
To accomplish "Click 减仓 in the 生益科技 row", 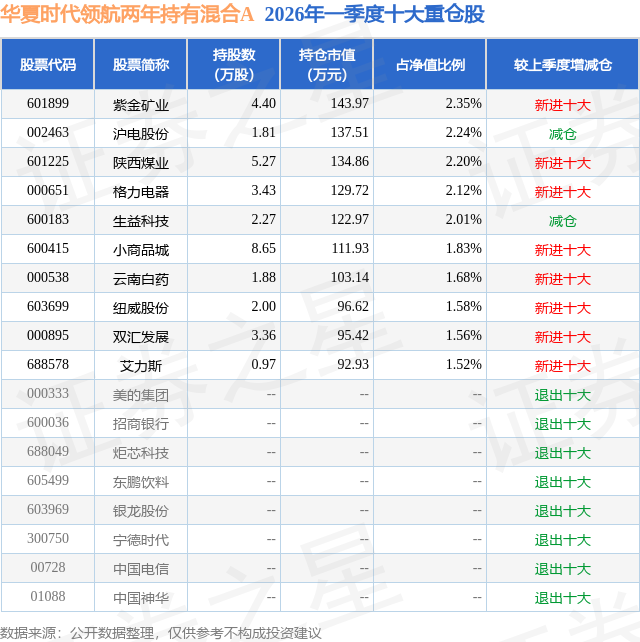I will pos(563,222).
